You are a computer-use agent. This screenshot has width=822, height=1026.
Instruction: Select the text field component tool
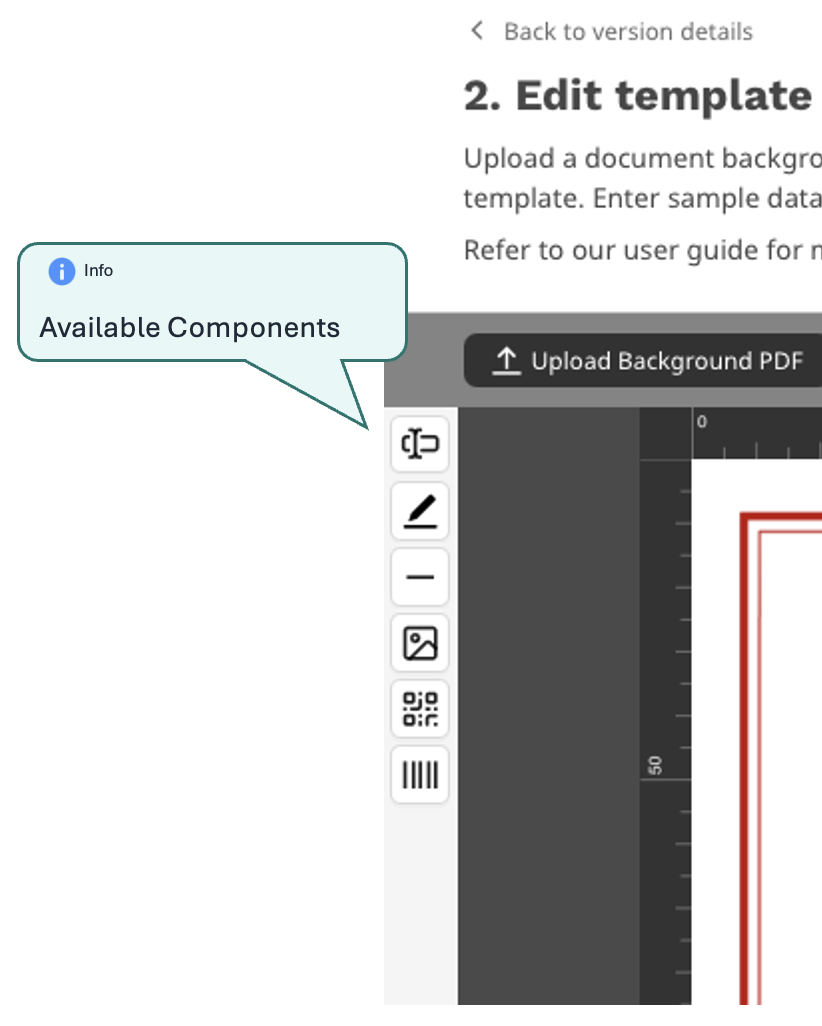(x=420, y=444)
